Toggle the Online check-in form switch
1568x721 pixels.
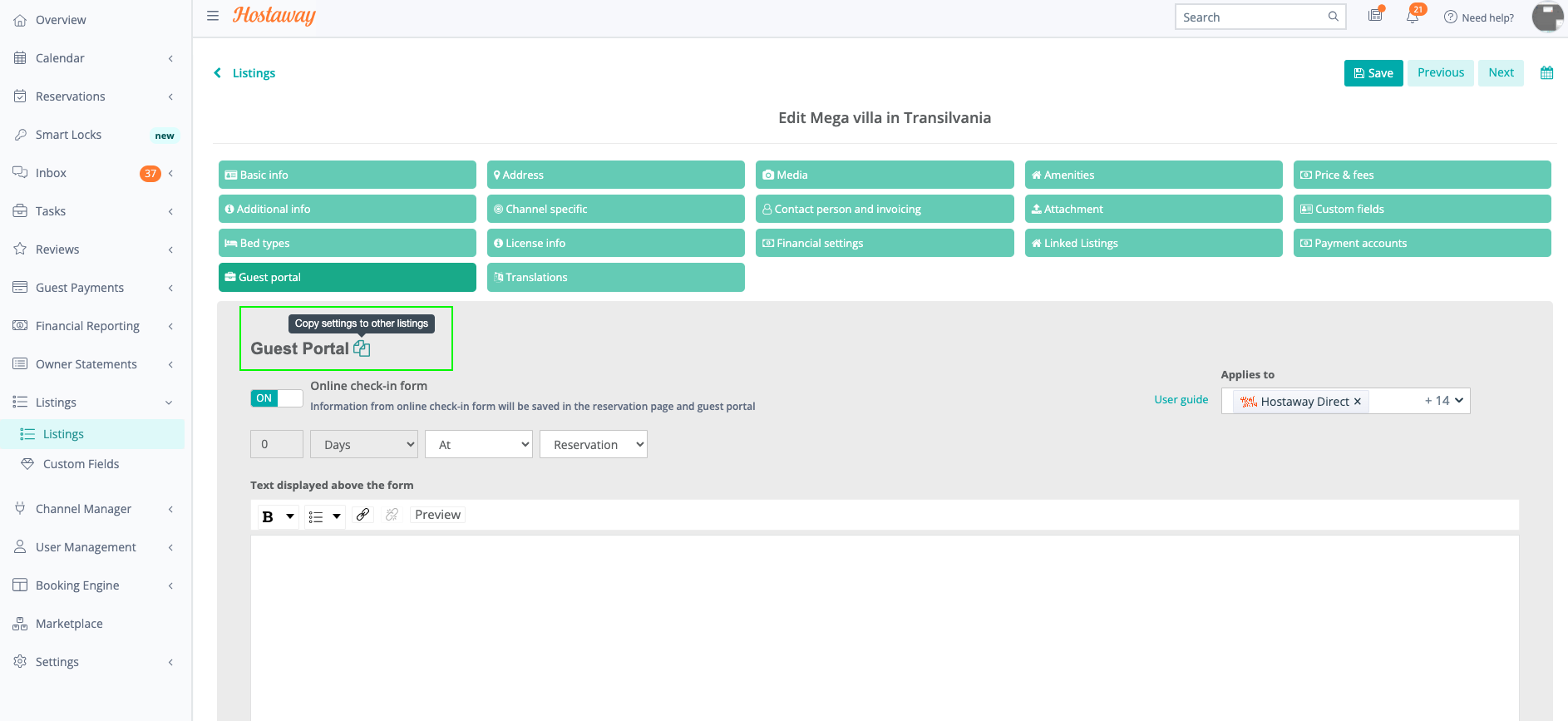[276, 398]
